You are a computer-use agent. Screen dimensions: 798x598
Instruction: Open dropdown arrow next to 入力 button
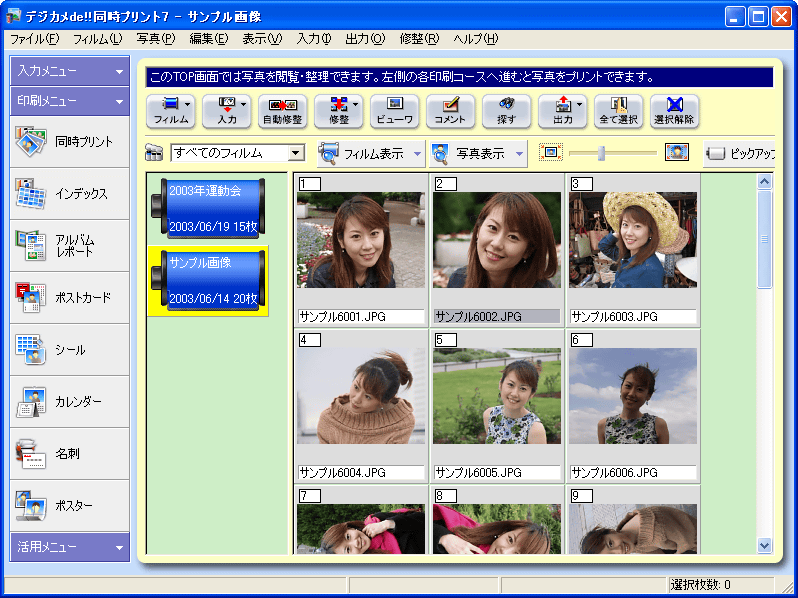coord(244,104)
